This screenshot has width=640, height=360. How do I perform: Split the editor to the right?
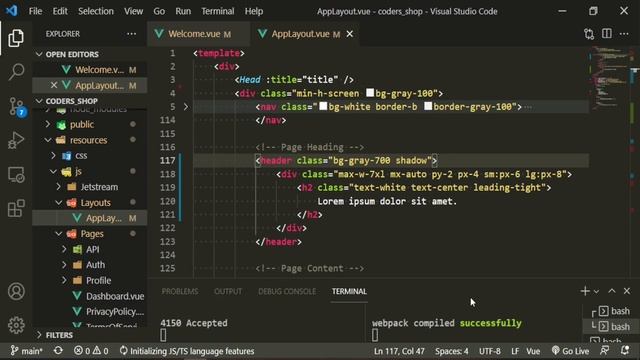click(607, 33)
